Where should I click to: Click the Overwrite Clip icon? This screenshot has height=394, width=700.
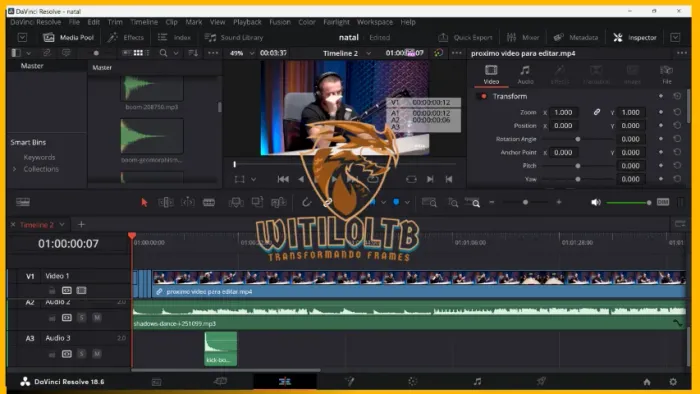(257, 203)
